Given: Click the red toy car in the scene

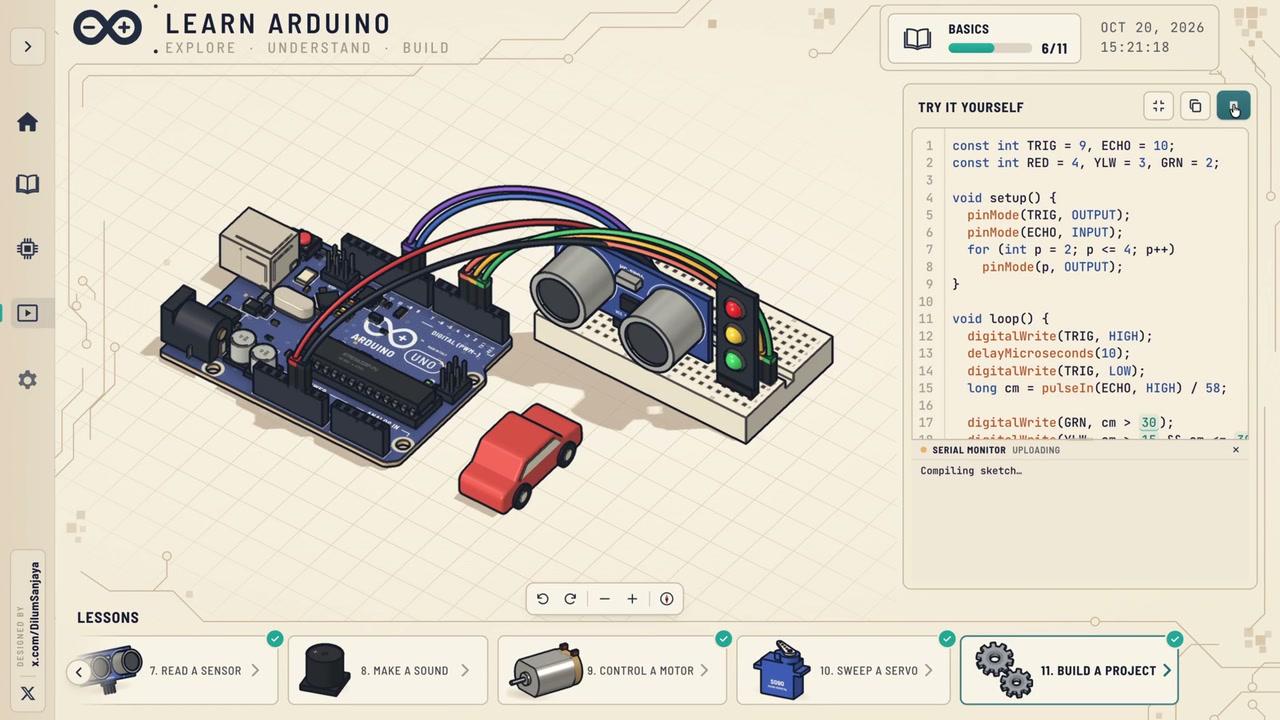Looking at the screenshot, I should (x=520, y=459).
